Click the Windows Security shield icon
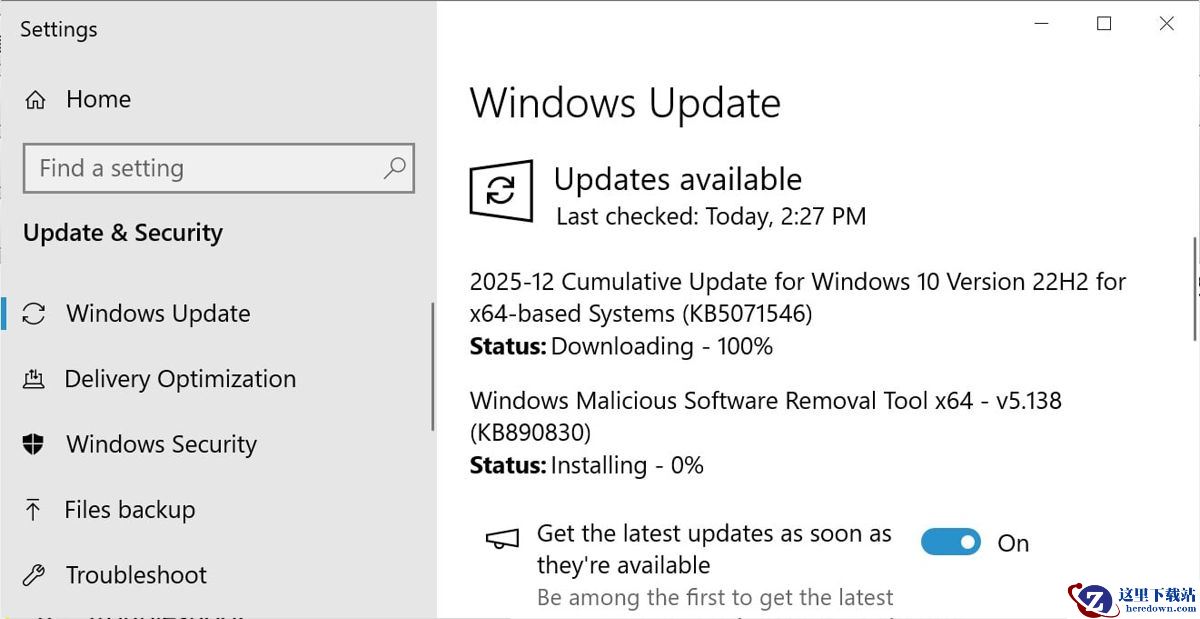The height and width of the screenshot is (619, 1200). coord(34,444)
